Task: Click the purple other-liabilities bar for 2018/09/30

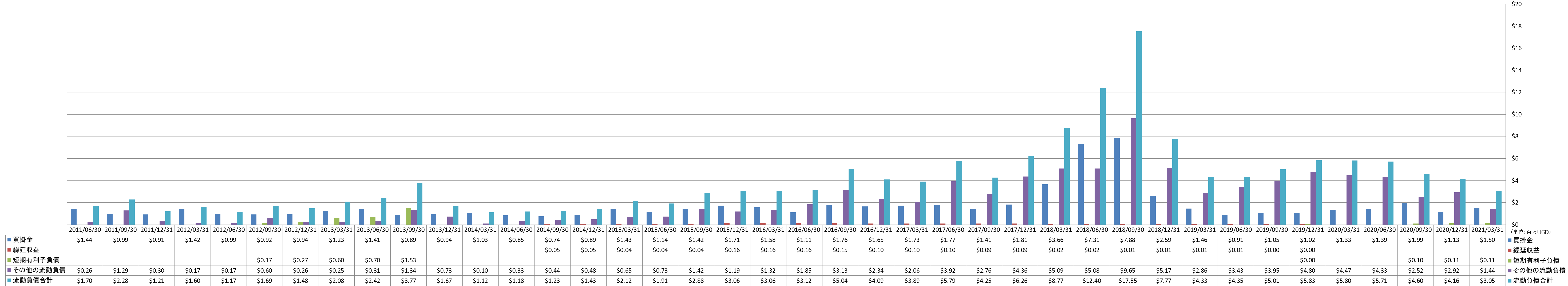Action: pos(1133,172)
